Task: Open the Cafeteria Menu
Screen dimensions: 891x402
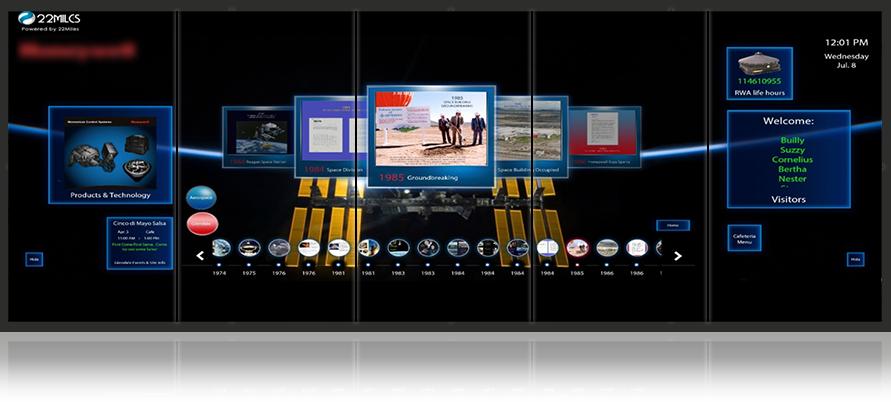Action: click(744, 238)
